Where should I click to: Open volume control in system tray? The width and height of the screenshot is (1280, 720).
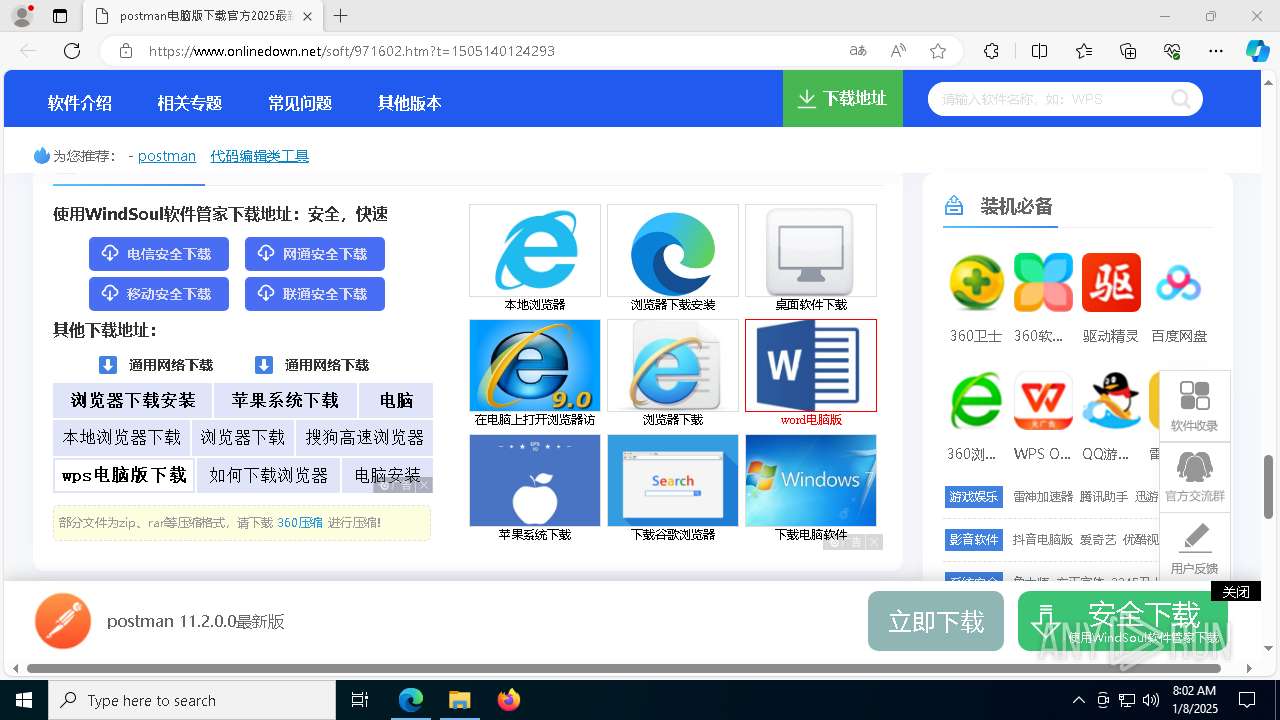point(1151,700)
